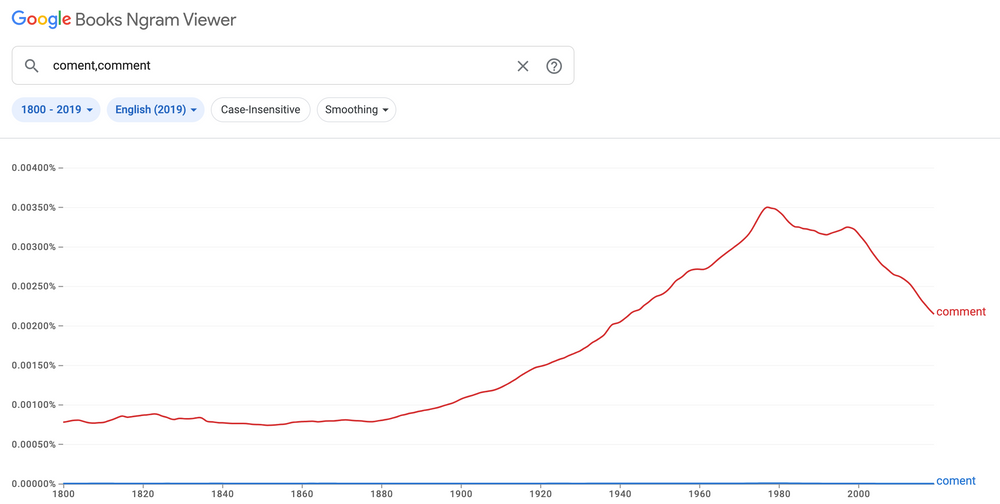Clear the search query with X icon
This screenshot has height=504, width=1000.
[x=523, y=66]
